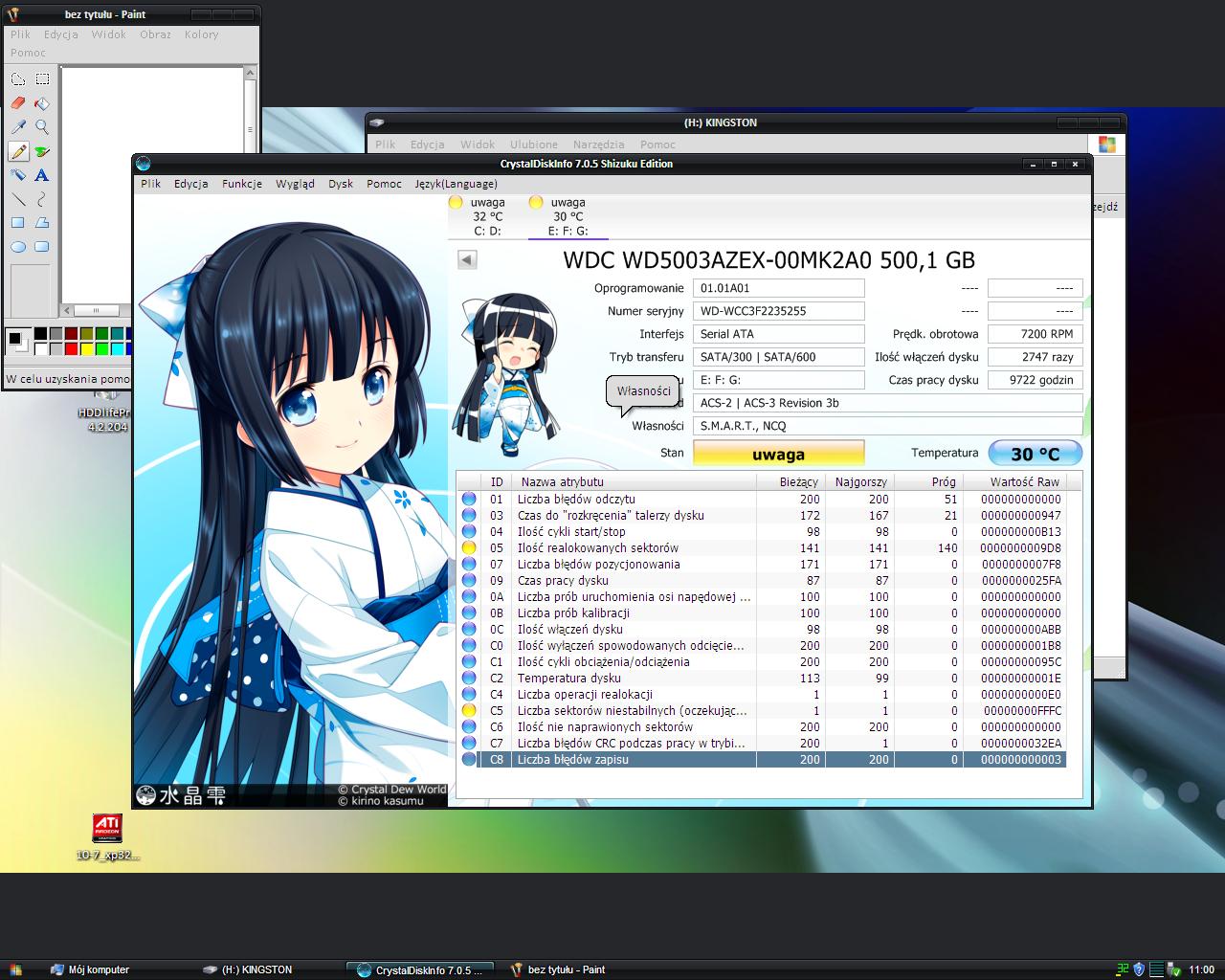Open the Wygląd menu in CrystalDiskInfo
Image resolution: width=1225 pixels, height=980 pixels.
tap(295, 184)
